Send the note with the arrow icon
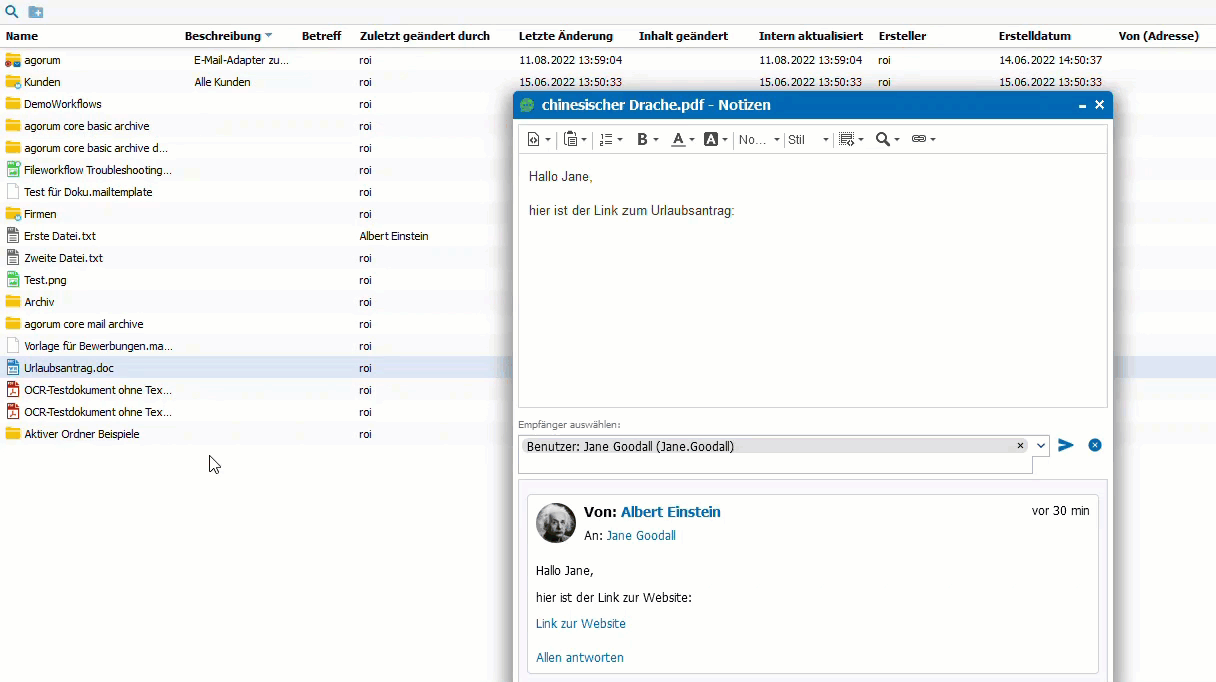The height and width of the screenshot is (682, 1216). coord(1066,445)
